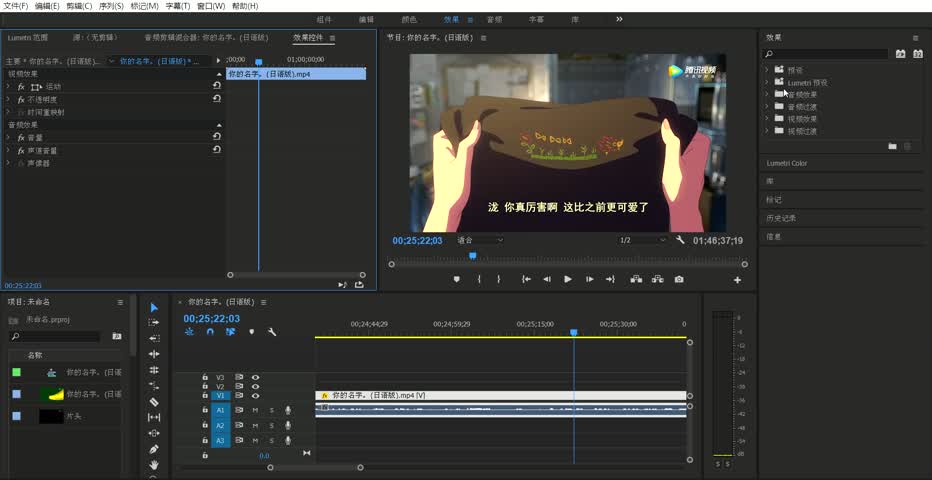Toggle V3 track output eye
The width and height of the screenshot is (932, 480).
256,377
